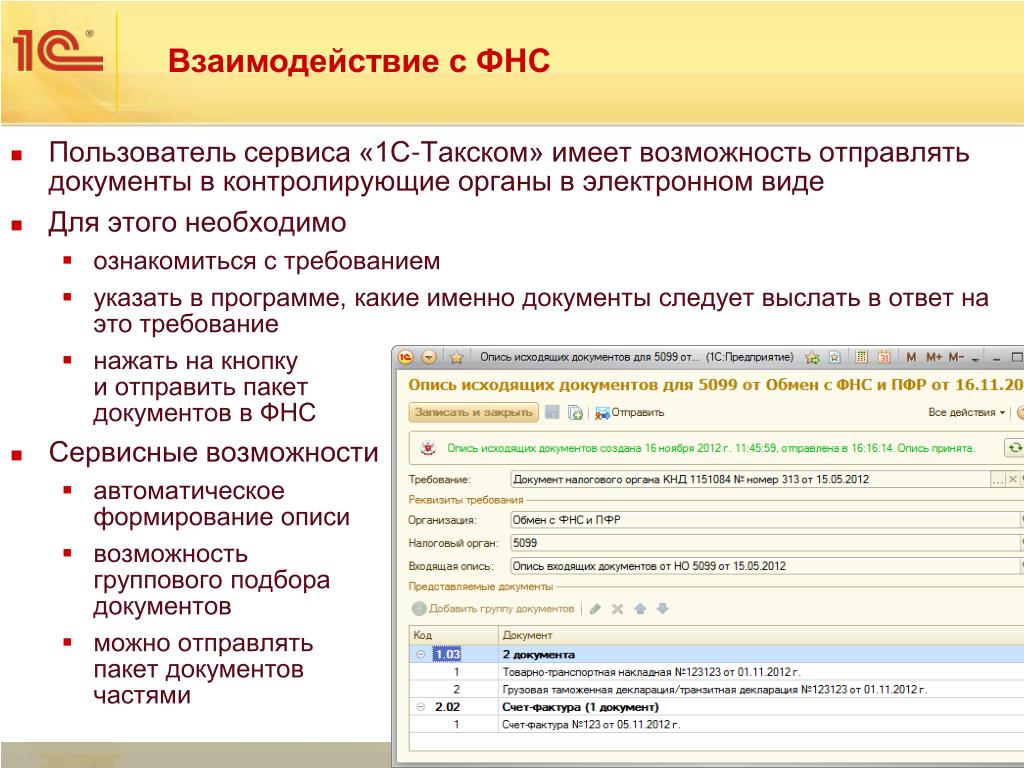Click the M- memory subtract button
This screenshot has height=768, width=1024.
pyautogui.click(x=956, y=357)
